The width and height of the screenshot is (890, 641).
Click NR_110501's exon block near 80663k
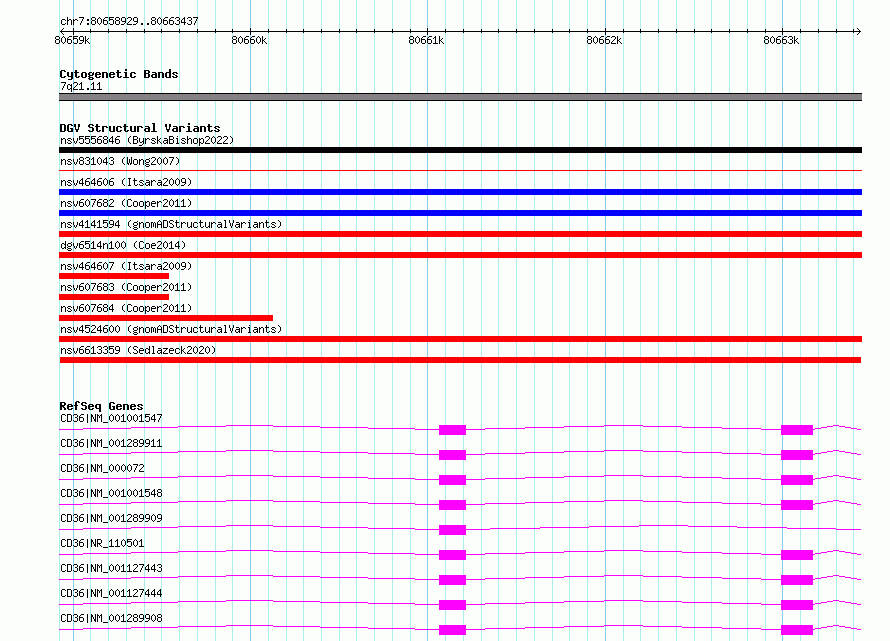click(x=797, y=555)
